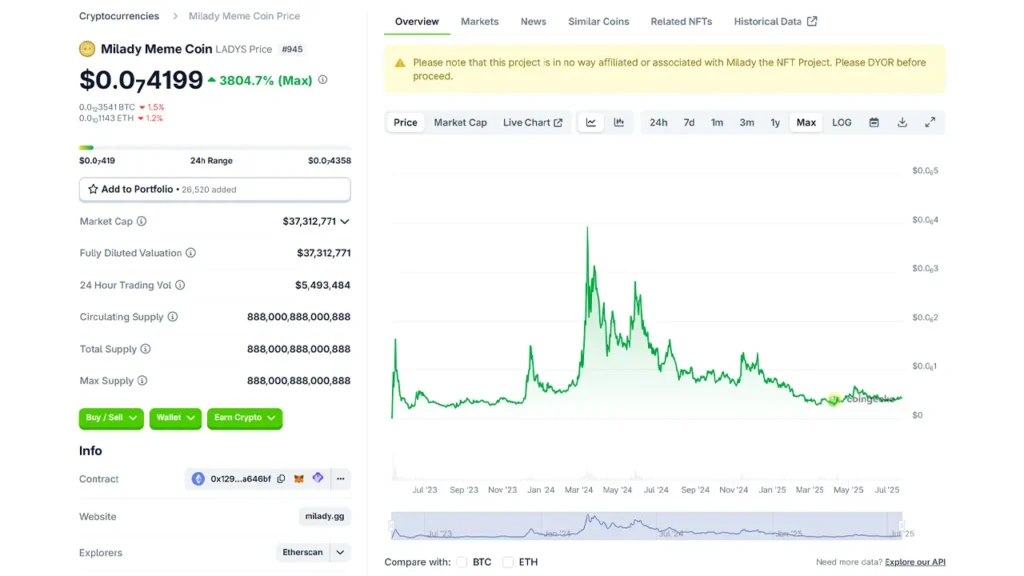Image resolution: width=1024 pixels, height=576 pixels.
Task: Add token to MetaMask fox icon
Action: (x=299, y=479)
